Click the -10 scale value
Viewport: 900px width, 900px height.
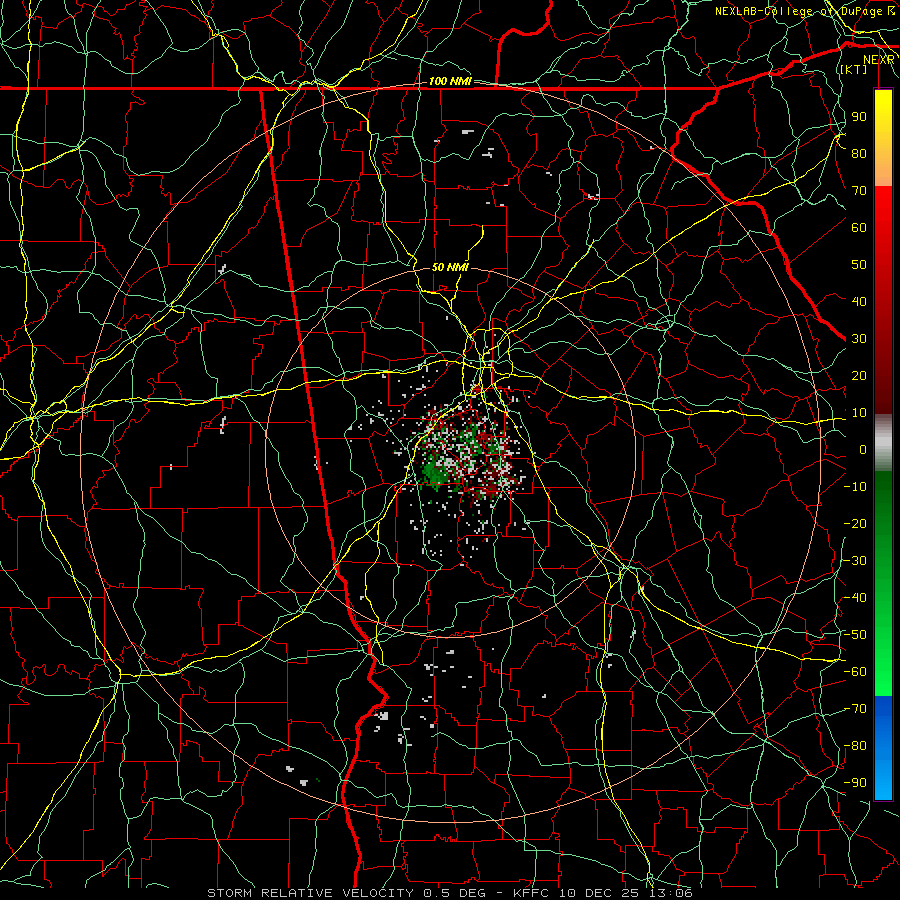(855, 487)
